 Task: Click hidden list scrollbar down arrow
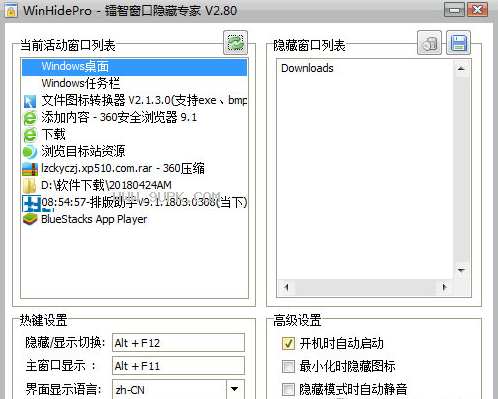click(x=461, y=270)
